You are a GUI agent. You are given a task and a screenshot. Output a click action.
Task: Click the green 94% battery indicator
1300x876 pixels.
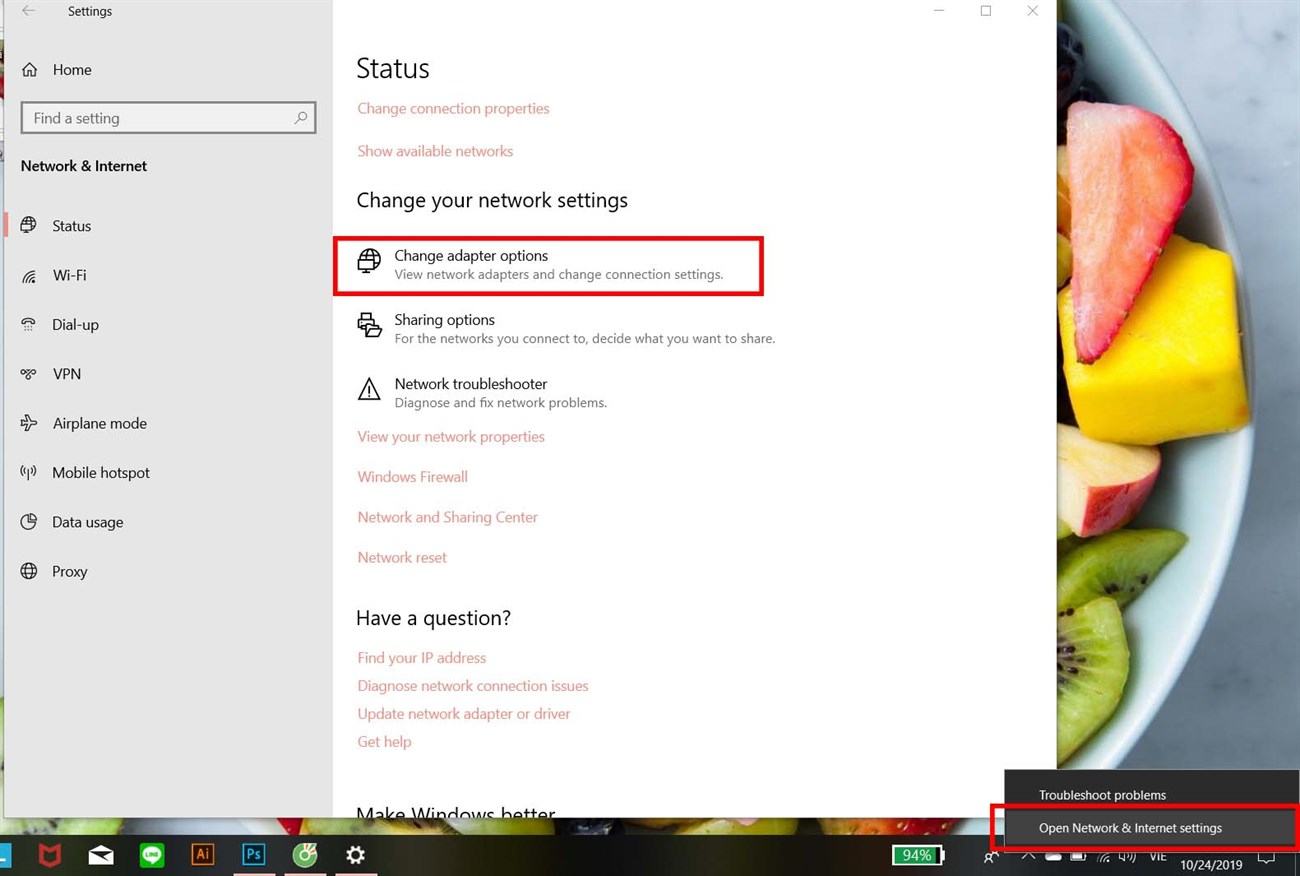[x=918, y=855]
